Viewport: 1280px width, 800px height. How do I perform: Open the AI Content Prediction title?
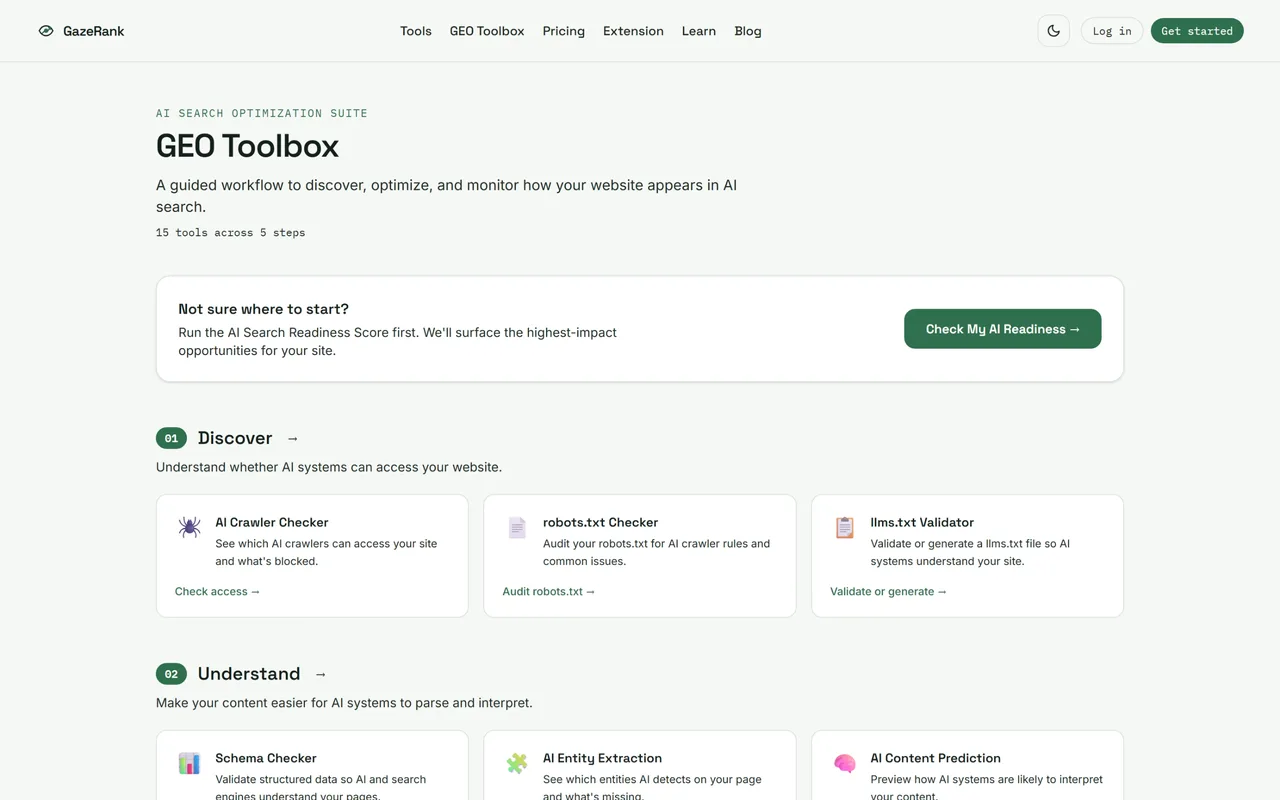(936, 758)
